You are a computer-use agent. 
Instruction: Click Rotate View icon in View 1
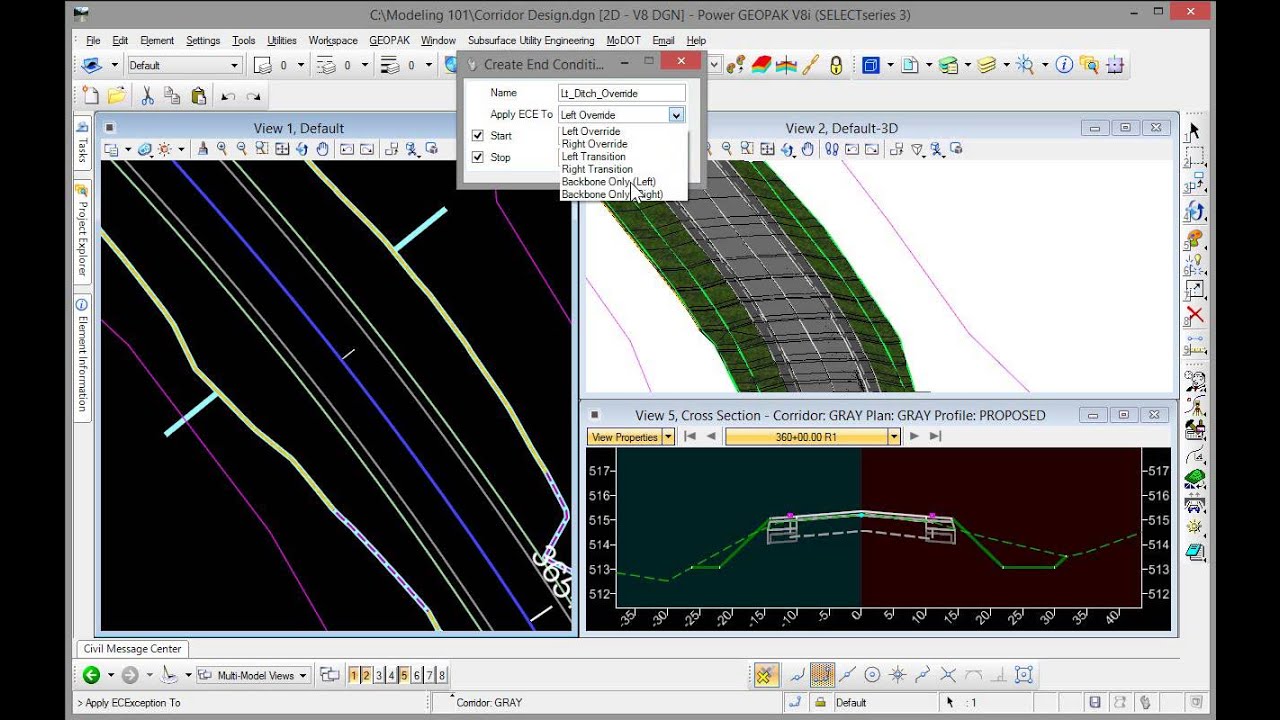point(302,149)
